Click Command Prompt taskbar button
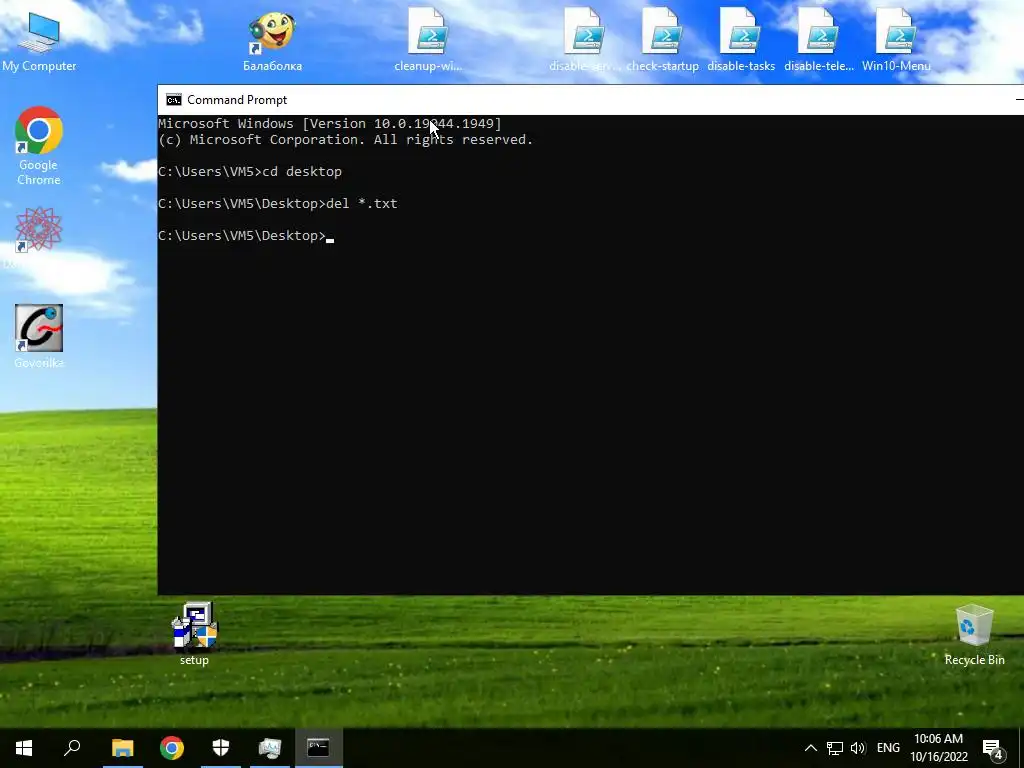 coord(319,748)
